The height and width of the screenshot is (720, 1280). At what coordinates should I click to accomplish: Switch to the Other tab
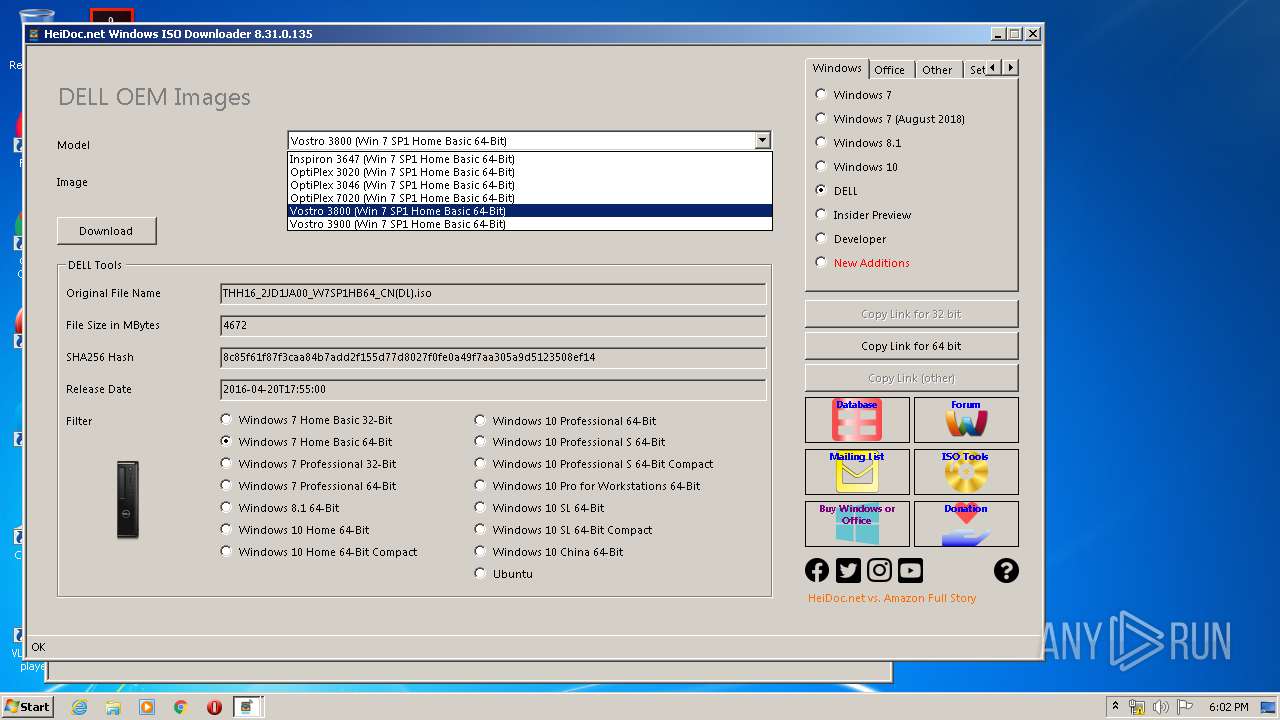pos(937,70)
